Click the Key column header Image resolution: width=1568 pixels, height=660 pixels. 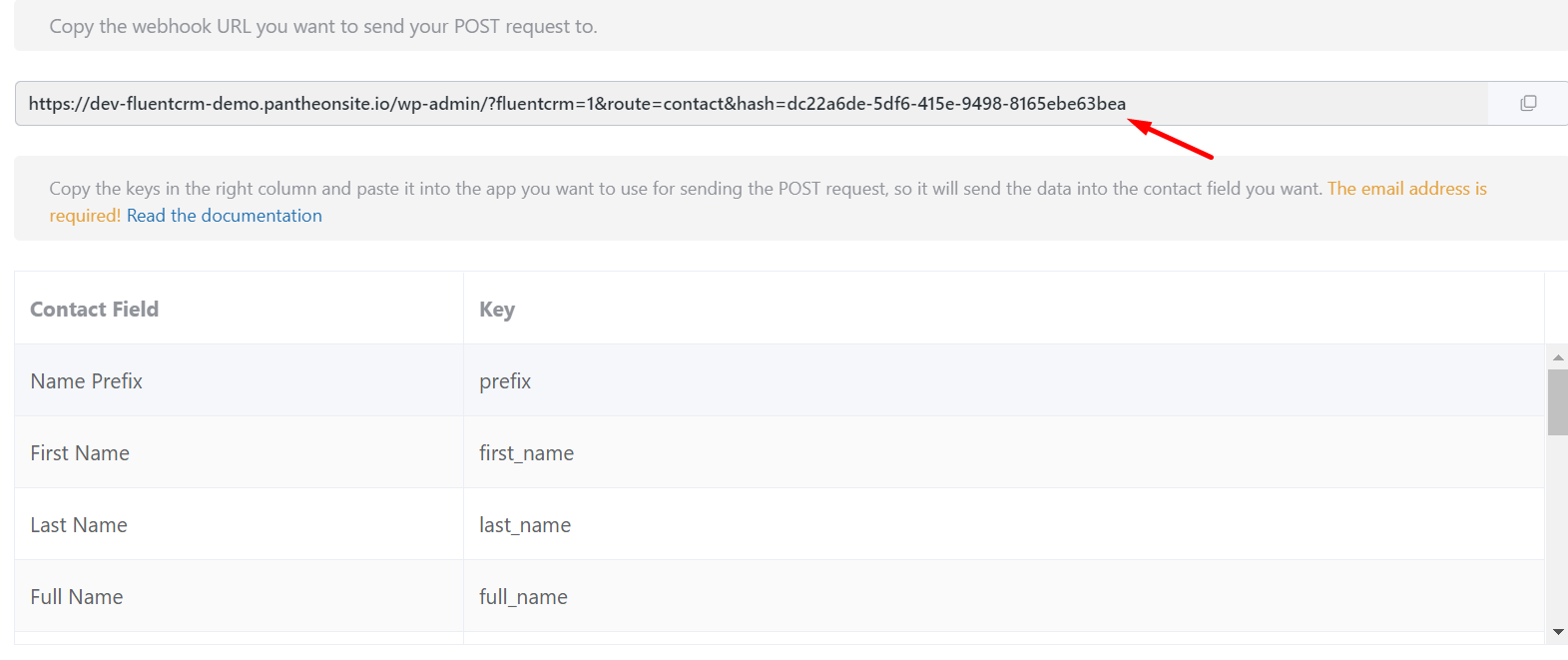coord(497,310)
